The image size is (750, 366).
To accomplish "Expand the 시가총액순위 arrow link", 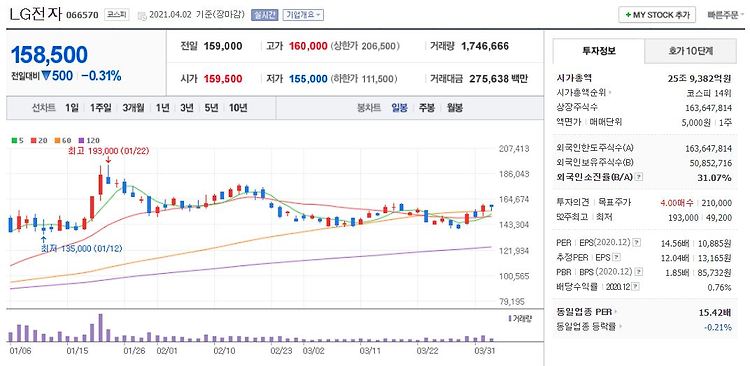I will click(x=610, y=93).
